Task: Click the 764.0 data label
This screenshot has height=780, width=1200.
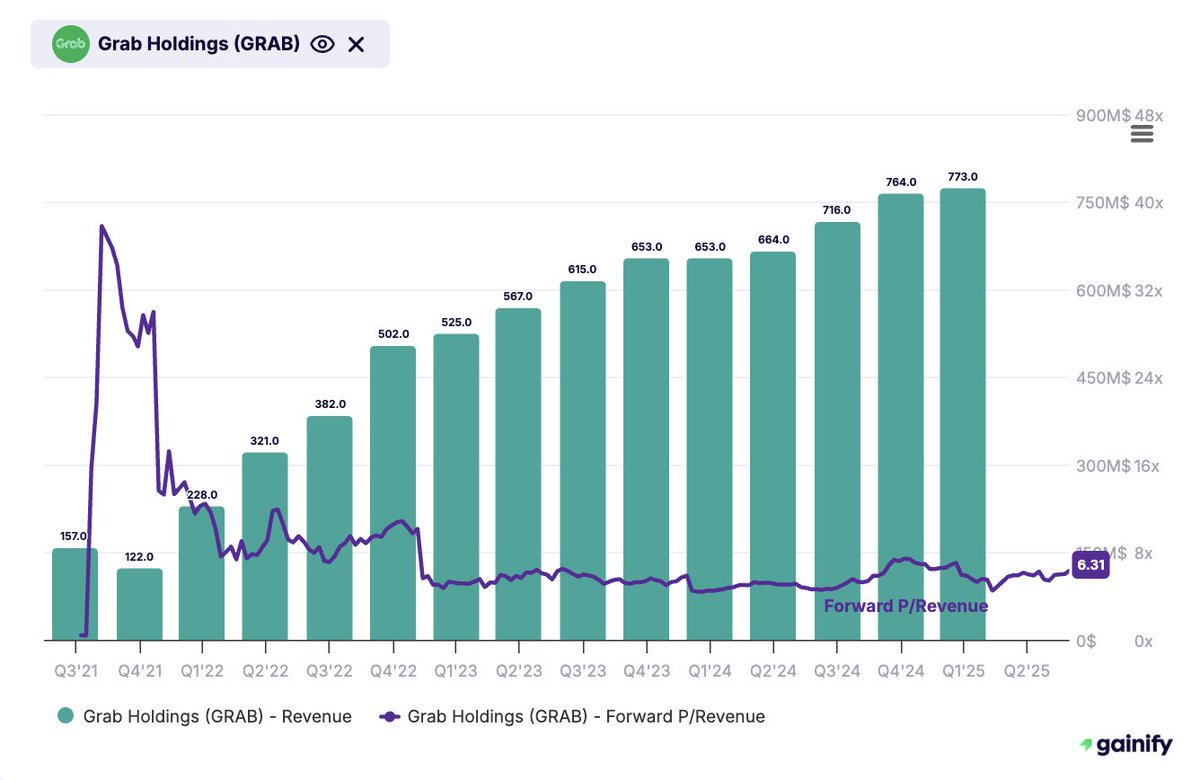Action: [x=901, y=182]
